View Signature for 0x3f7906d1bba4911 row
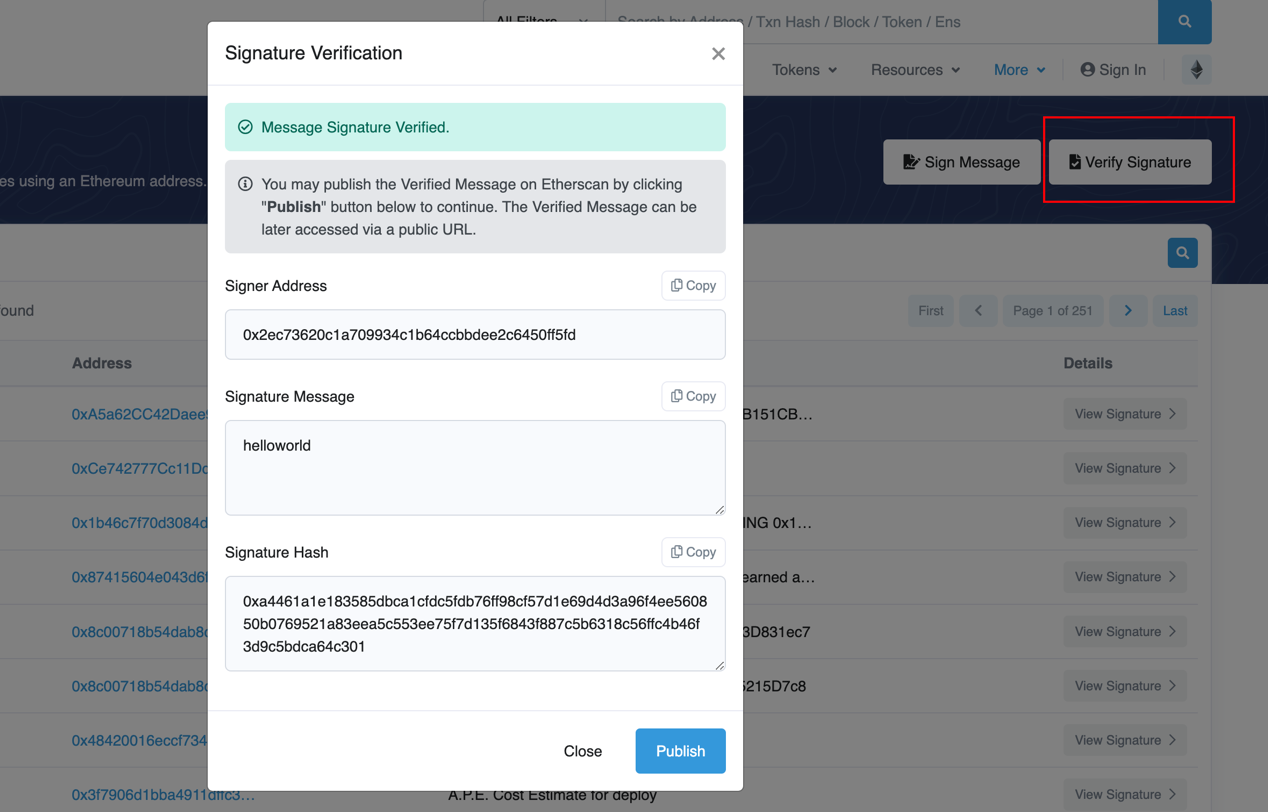This screenshot has width=1268, height=812. click(x=1125, y=795)
